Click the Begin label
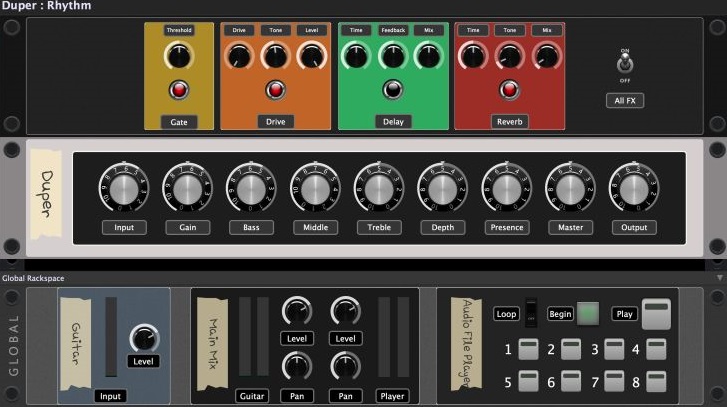Image resolution: width=727 pixels, height=409 pixels. (560, 314)
